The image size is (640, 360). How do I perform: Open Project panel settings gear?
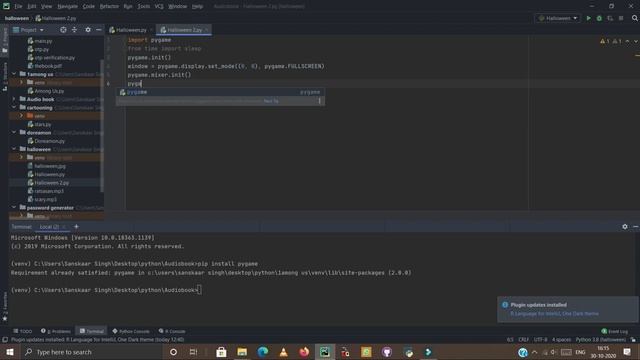pos(88,30)
